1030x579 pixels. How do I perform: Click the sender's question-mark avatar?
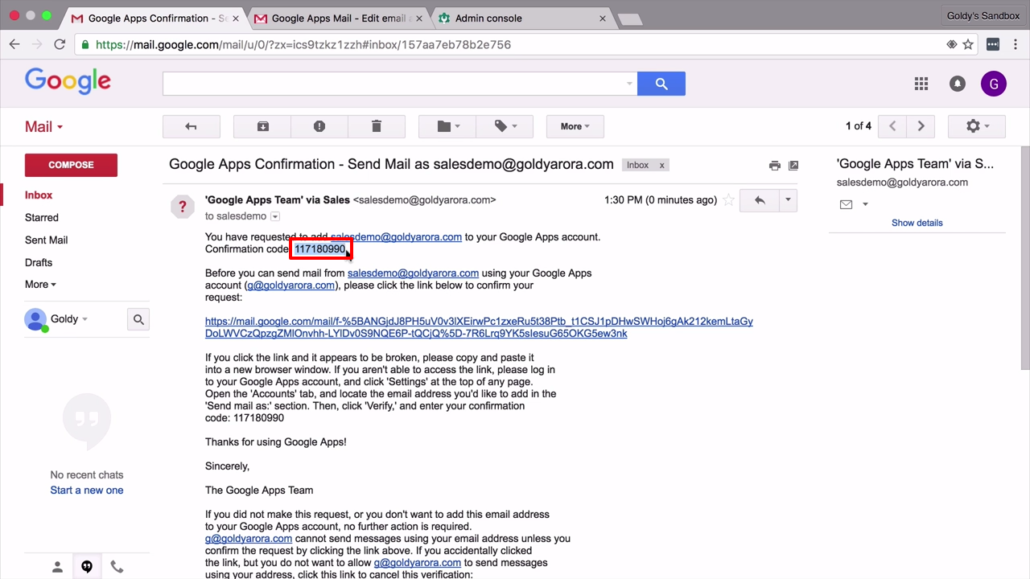coord(182,206)
